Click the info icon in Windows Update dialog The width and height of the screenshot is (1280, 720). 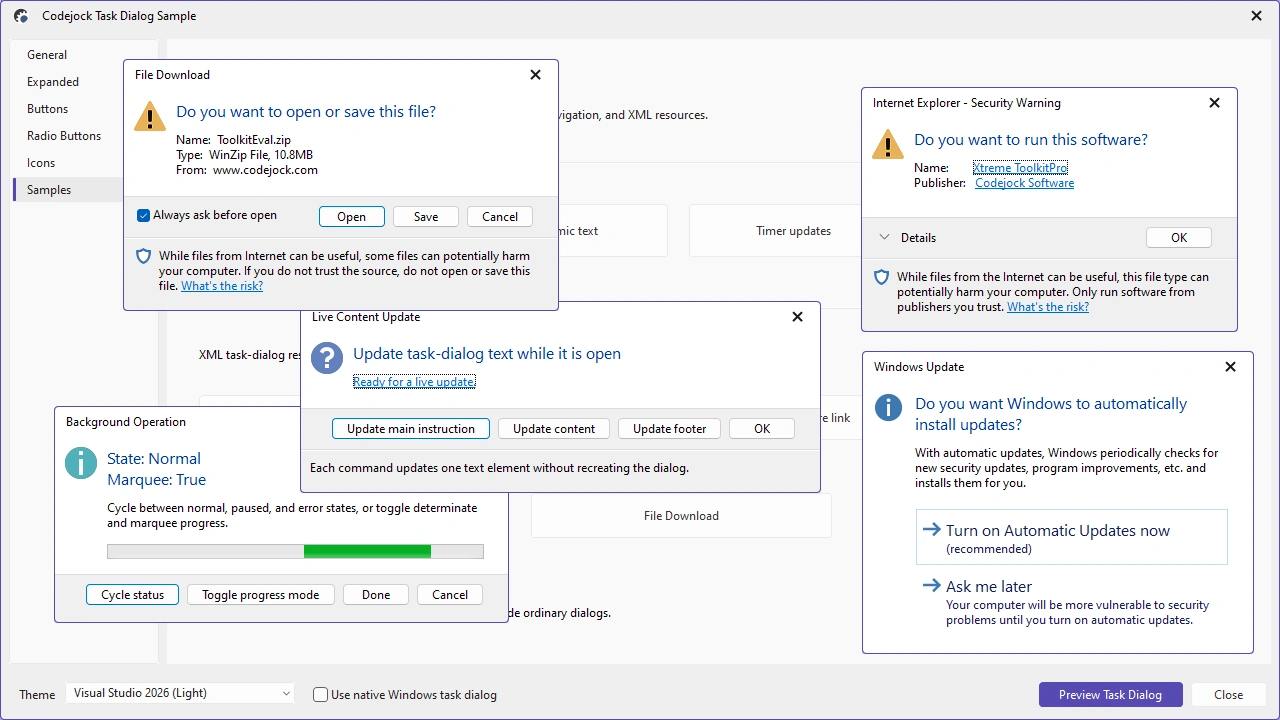(889, 408)
